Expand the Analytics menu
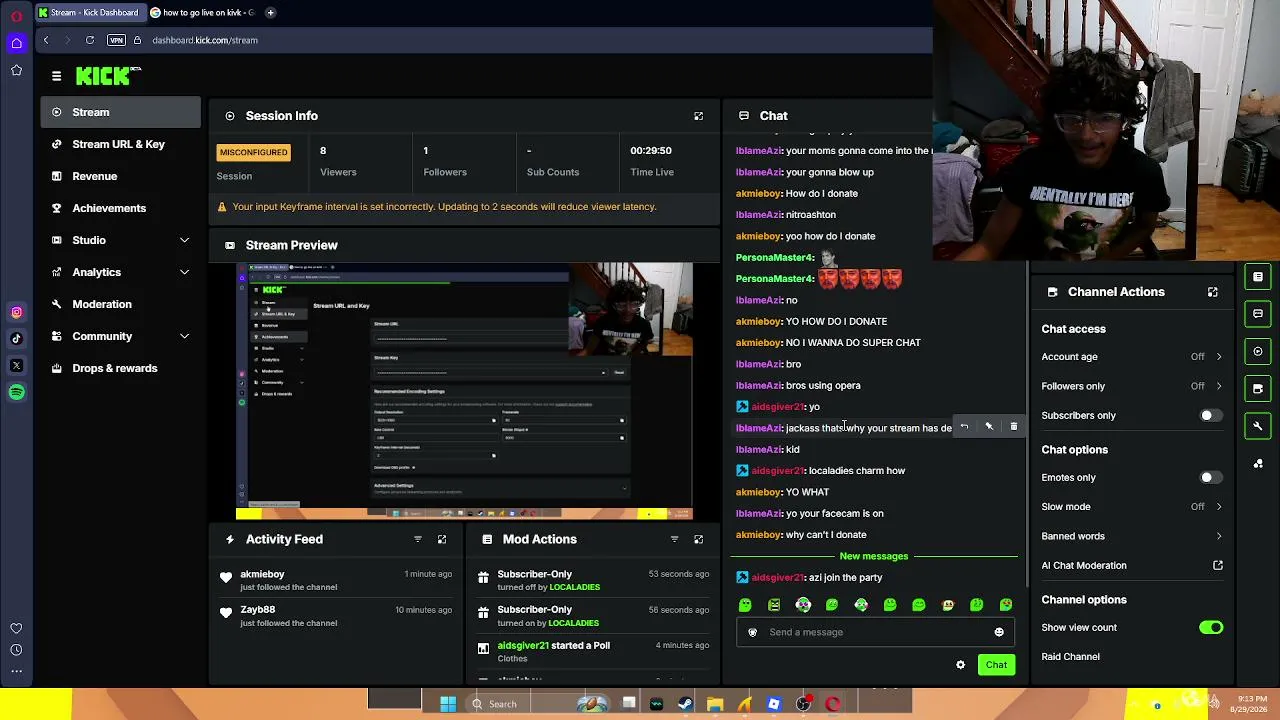 pos(121,272)
